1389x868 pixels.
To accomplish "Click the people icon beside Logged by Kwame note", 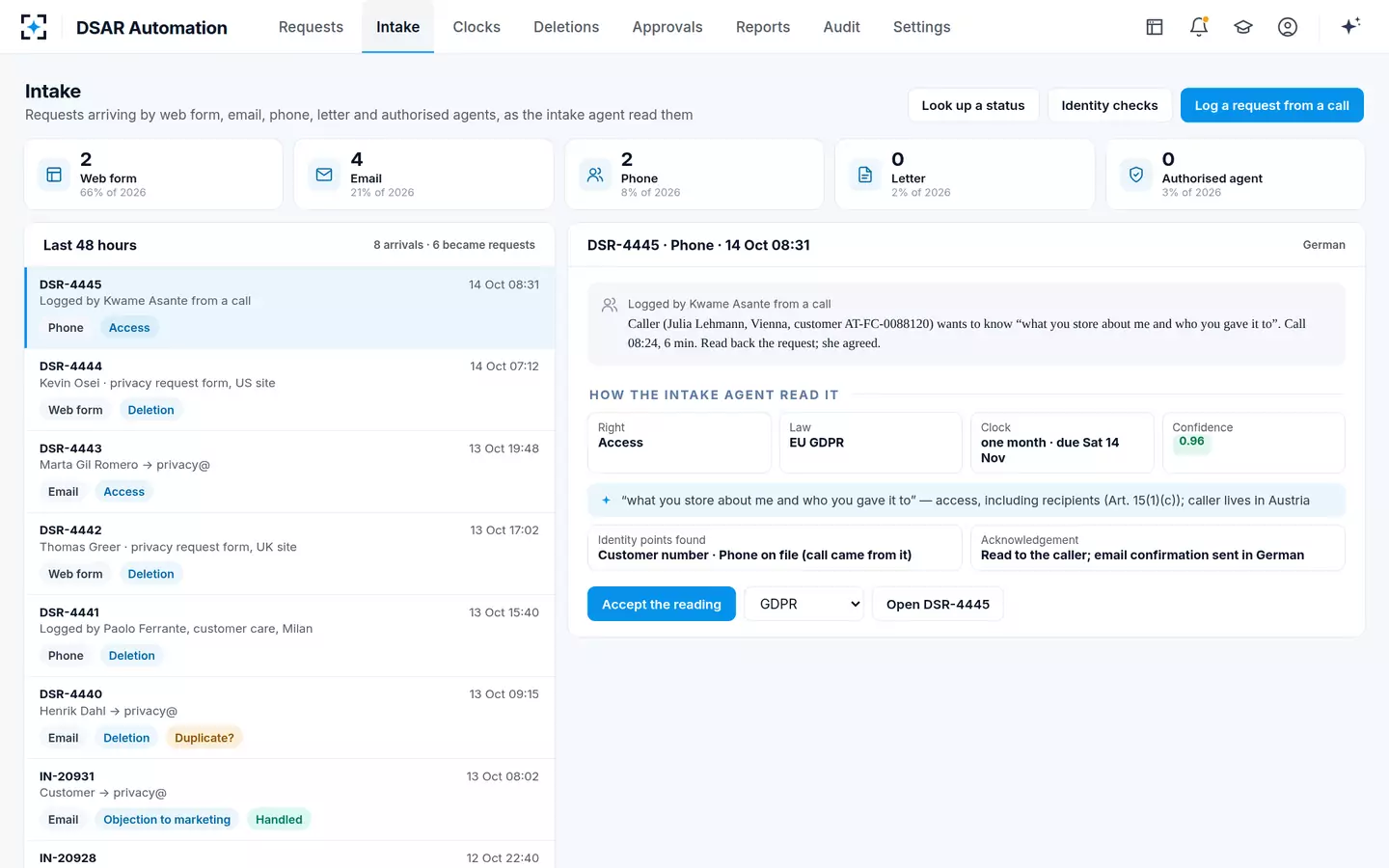I will (x=610, y=305).
